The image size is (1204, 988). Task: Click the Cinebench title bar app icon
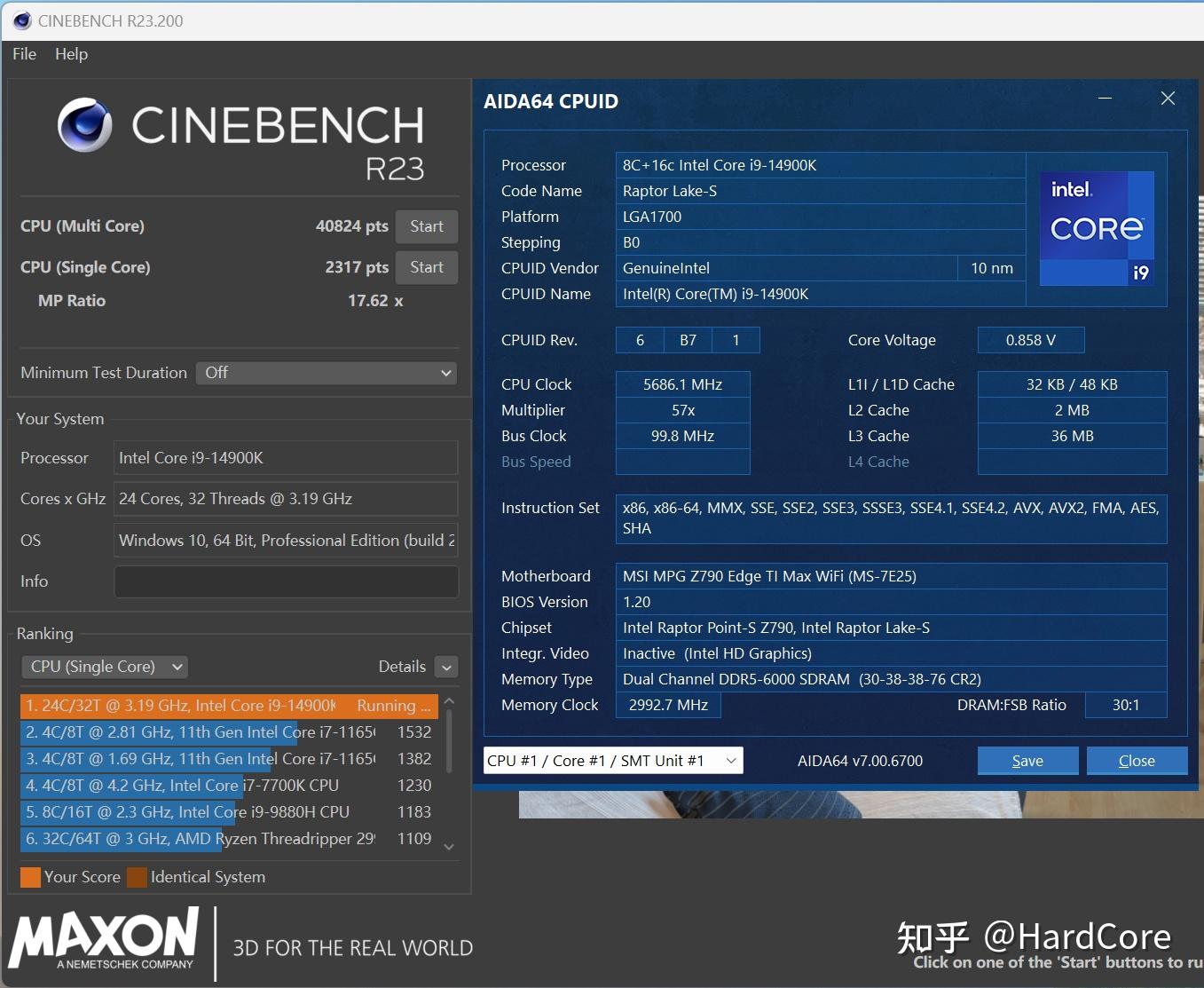[22, 20]
